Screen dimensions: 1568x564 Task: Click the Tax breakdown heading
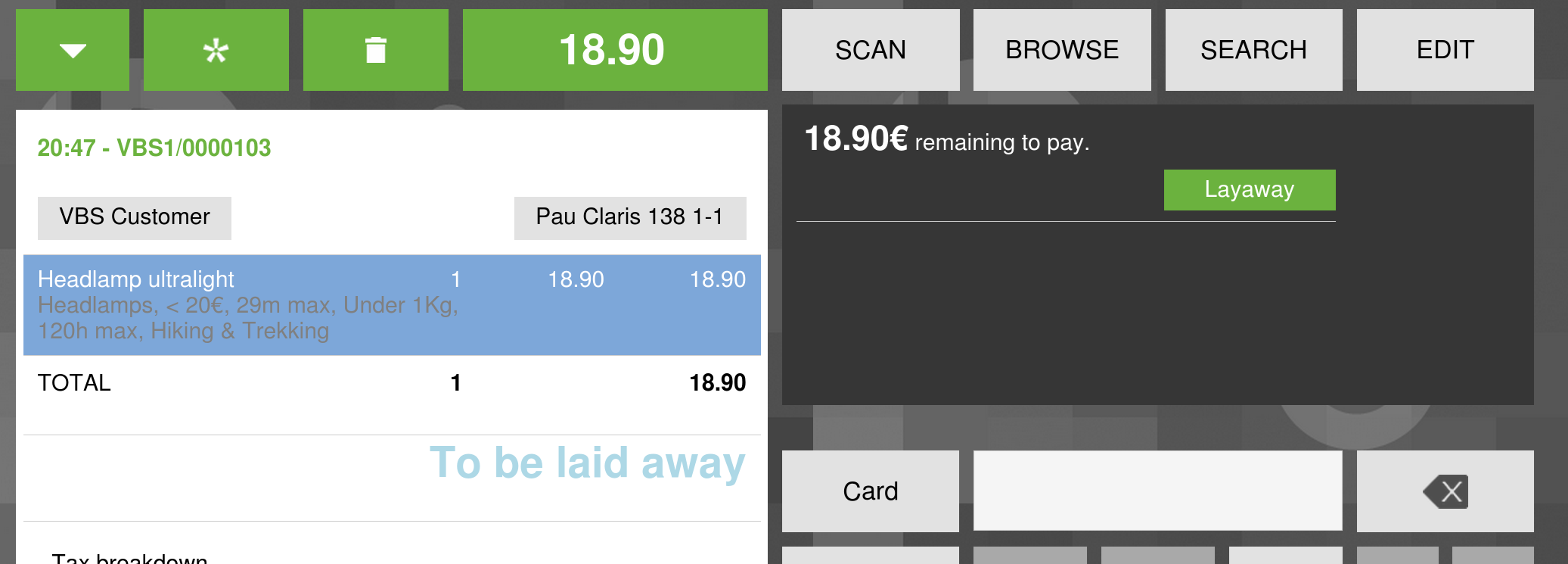tap(129, 559)
